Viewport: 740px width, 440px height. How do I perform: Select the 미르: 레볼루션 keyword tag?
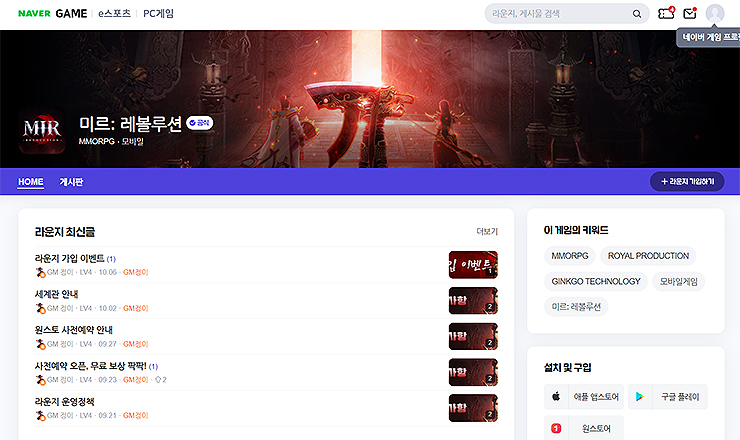pos(576,307)
